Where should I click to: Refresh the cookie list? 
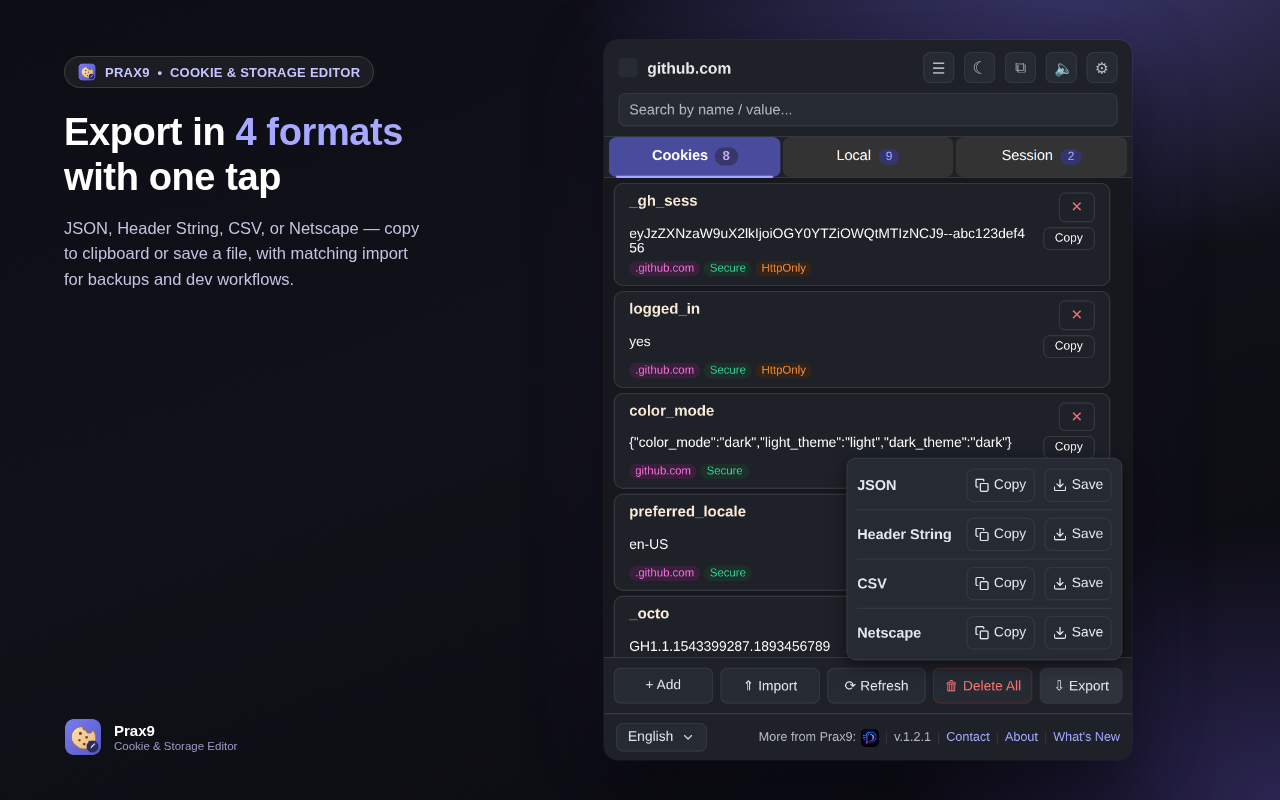tap(876, 685)
